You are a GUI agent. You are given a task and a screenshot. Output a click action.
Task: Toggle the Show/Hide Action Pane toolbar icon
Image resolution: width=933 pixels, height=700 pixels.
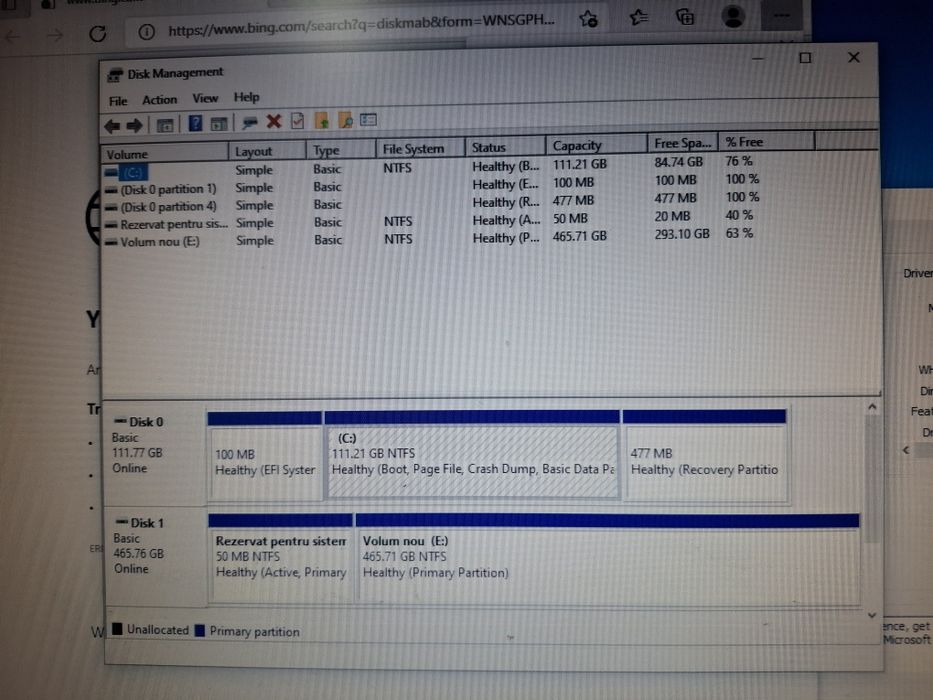click(x=219, y=124)
